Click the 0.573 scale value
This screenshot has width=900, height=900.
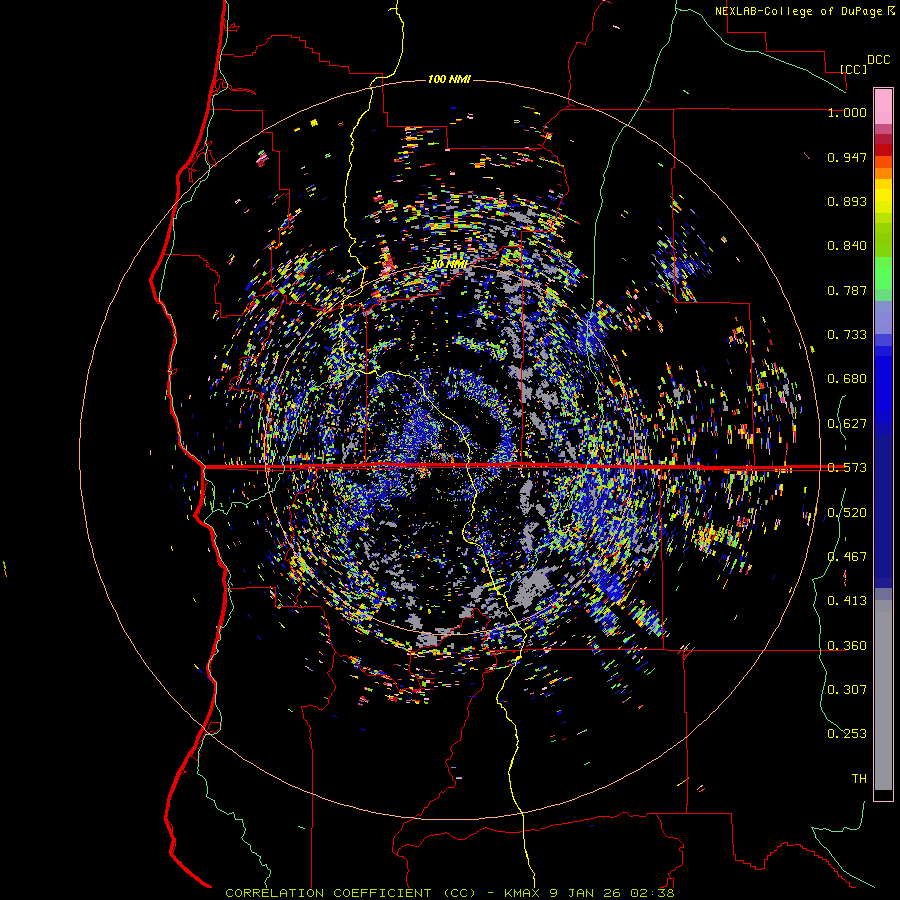[x=847, y=468]
